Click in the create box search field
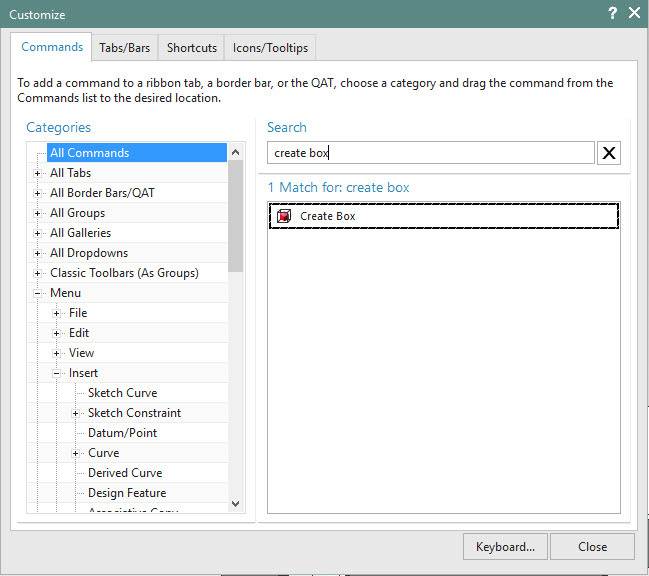 tap(430, 153)
